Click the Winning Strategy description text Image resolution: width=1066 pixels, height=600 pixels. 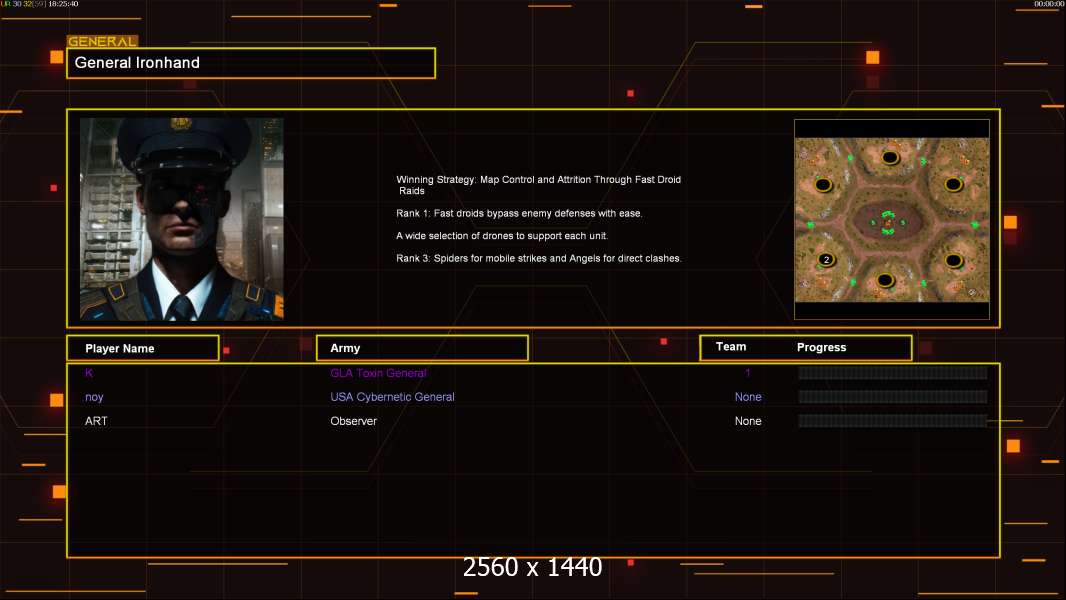(538, 185)
